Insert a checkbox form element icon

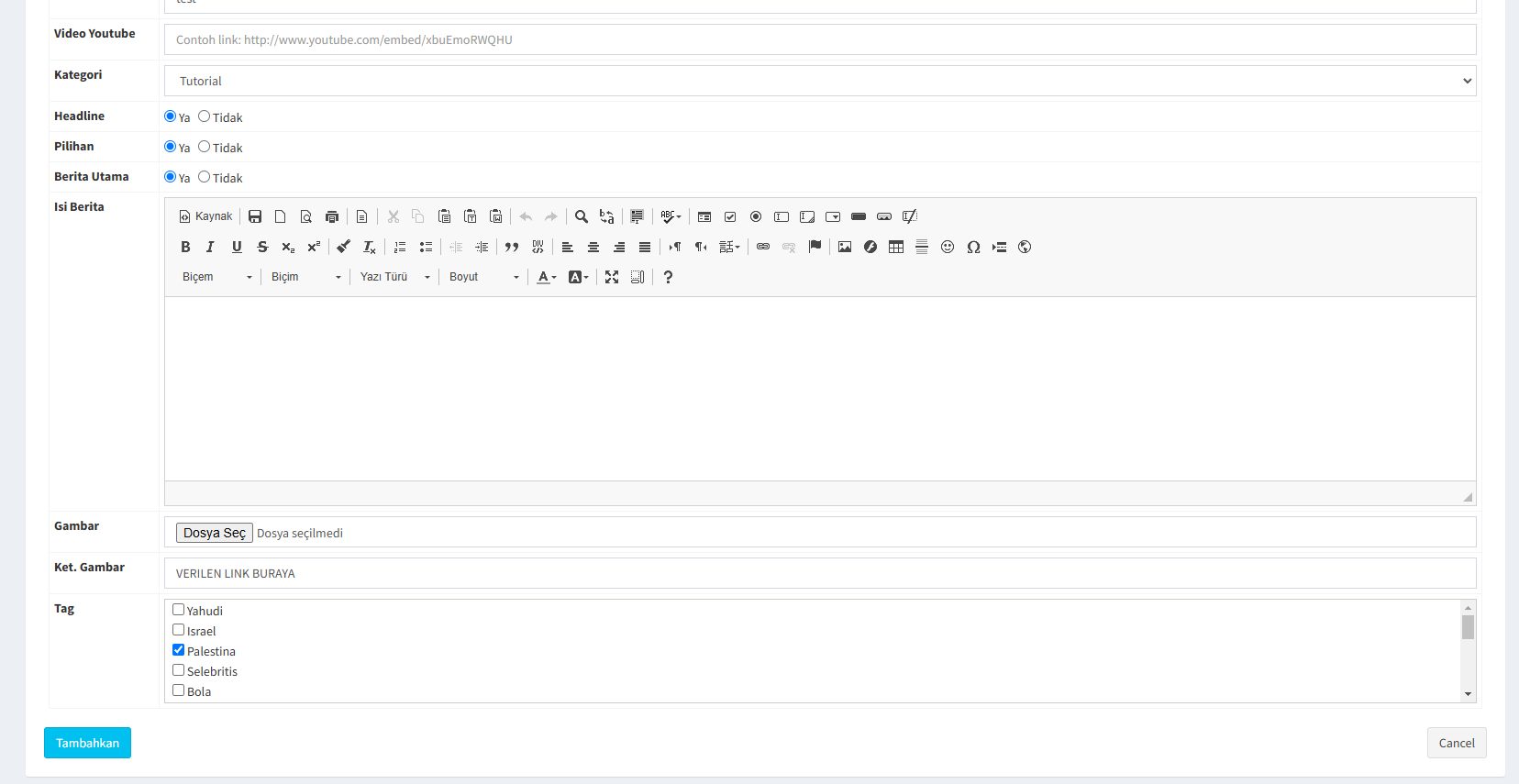tap(730, 216)
